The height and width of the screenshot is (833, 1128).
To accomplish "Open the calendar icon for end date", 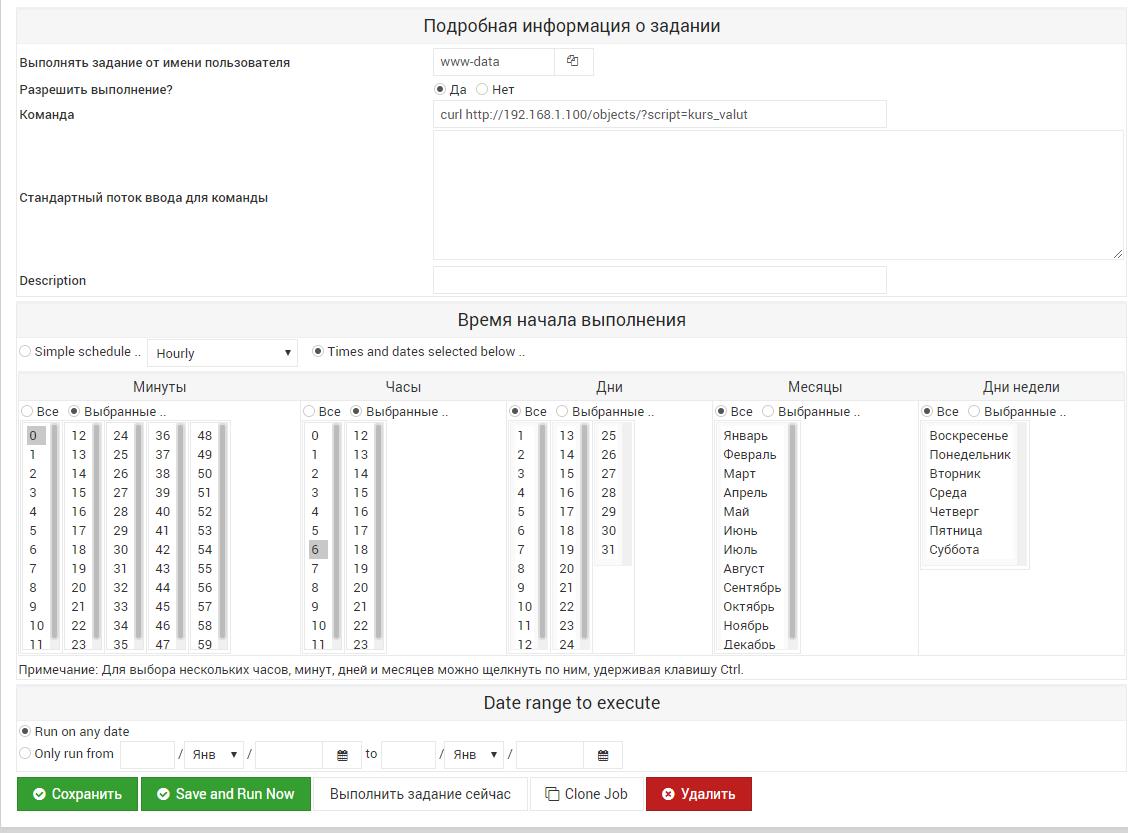I will click(x=603, y=755).
